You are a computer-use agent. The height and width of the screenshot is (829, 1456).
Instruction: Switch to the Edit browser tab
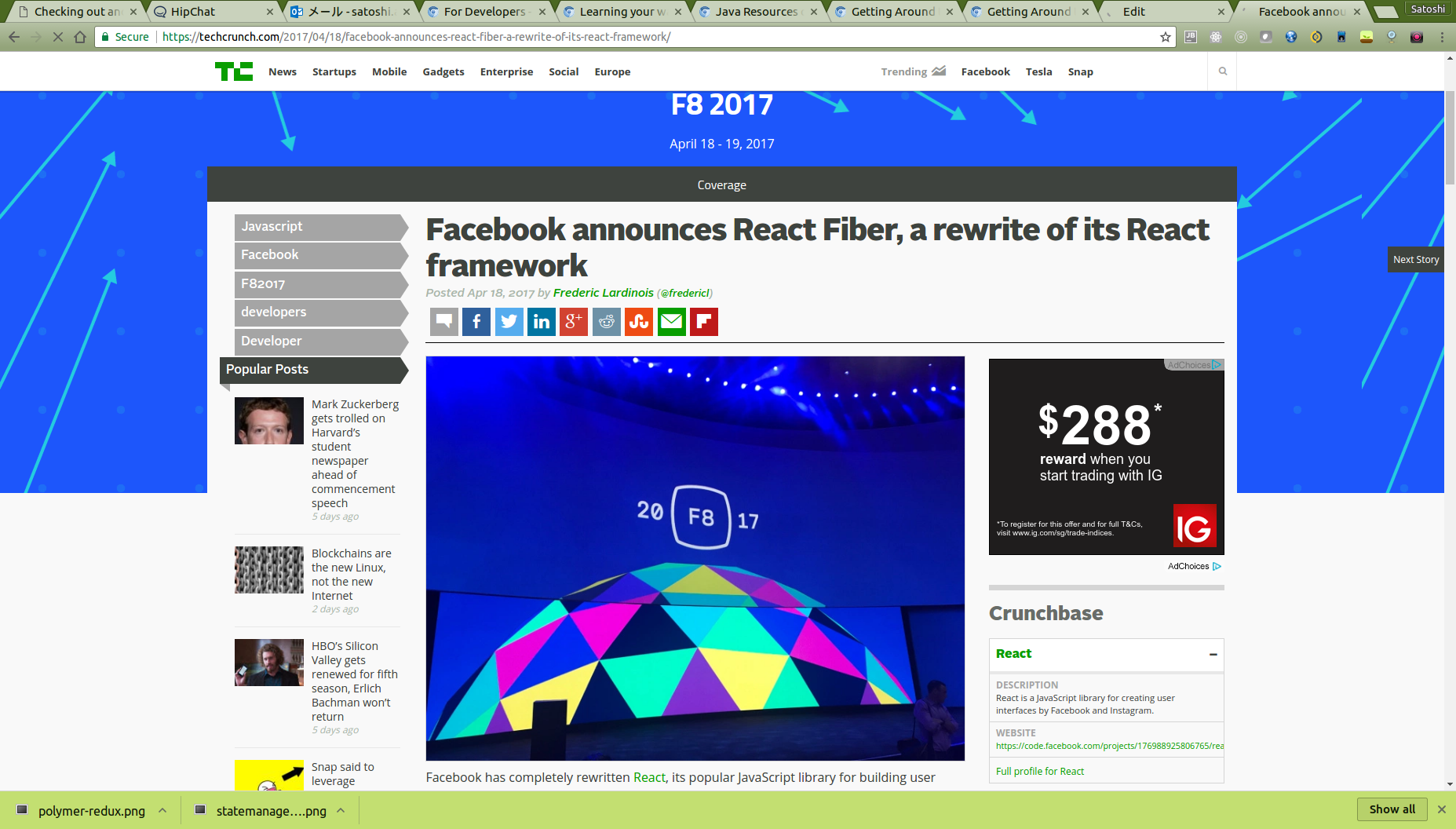pyautogui.click(x=1165, y=11)
